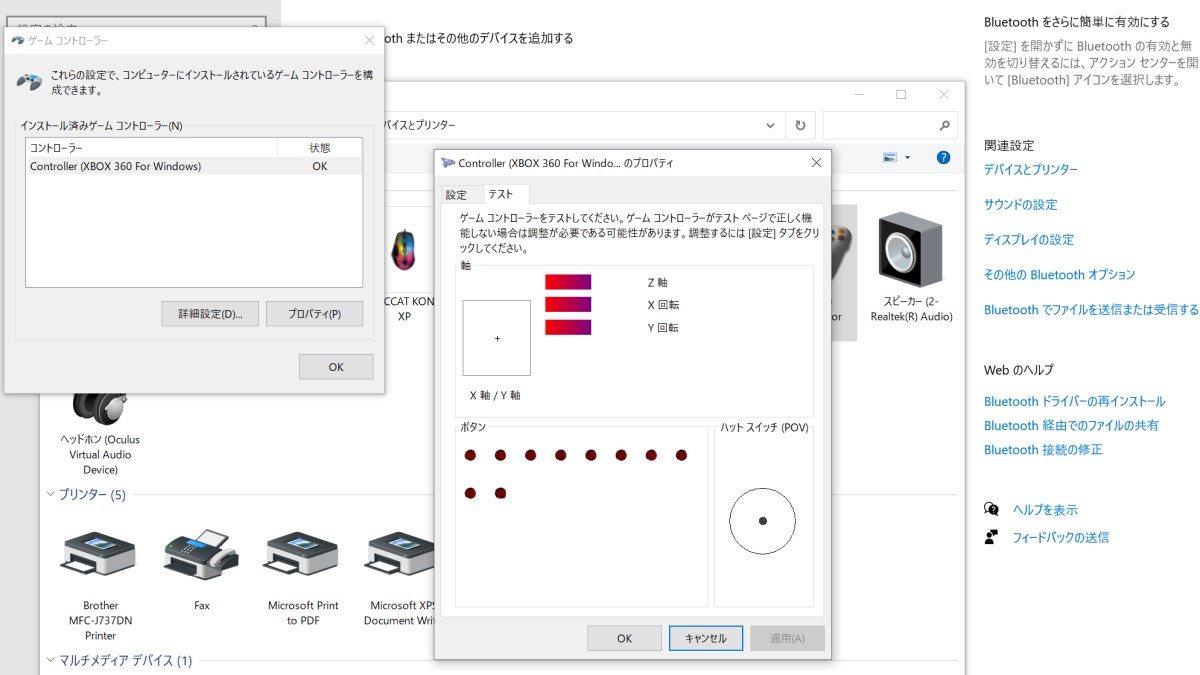Switch to the 設定 tab
This screenshot has width=1200, height=675.
(456, 195)
